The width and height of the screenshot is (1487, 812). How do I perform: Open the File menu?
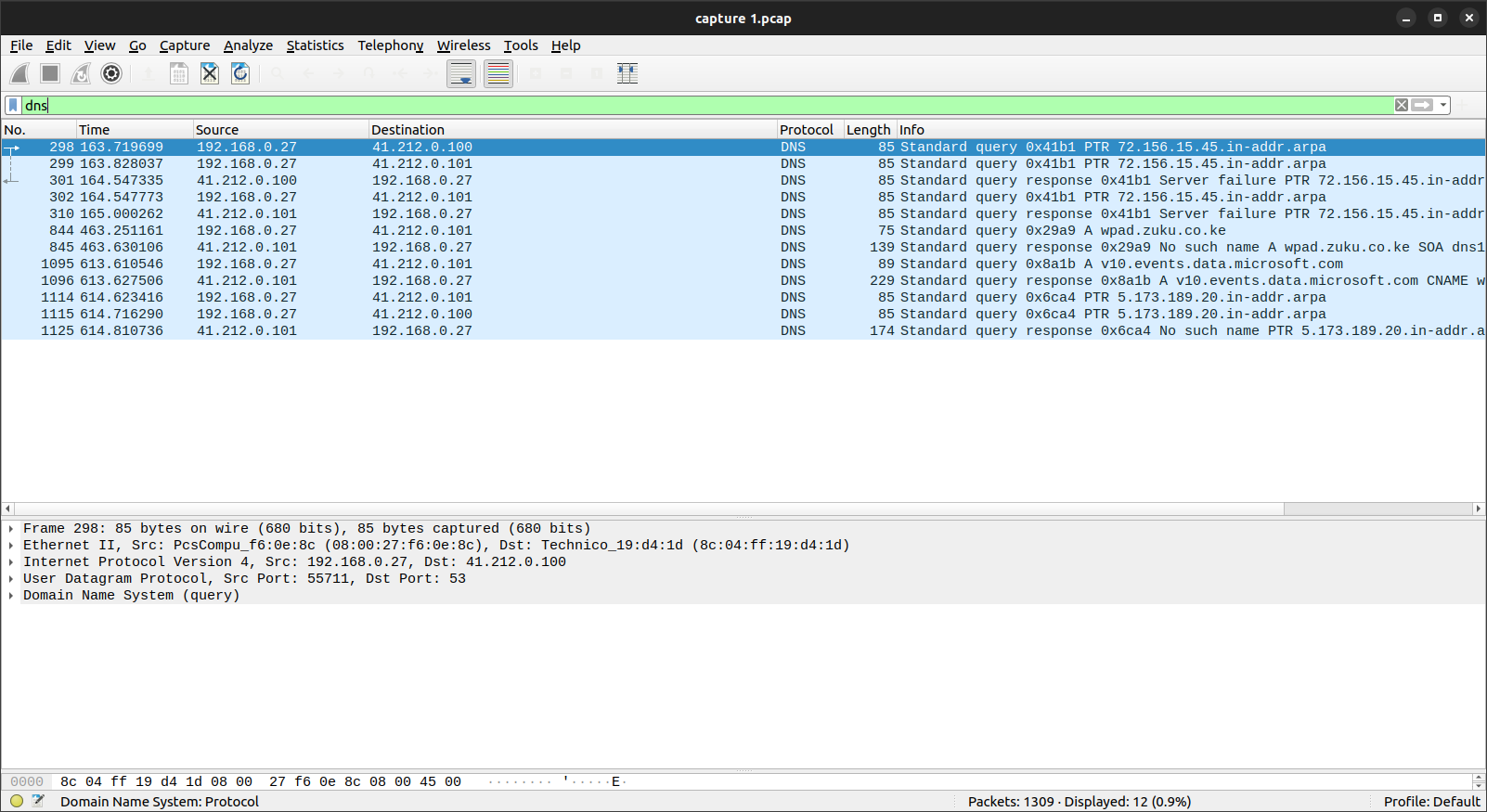tap(21, 45)
